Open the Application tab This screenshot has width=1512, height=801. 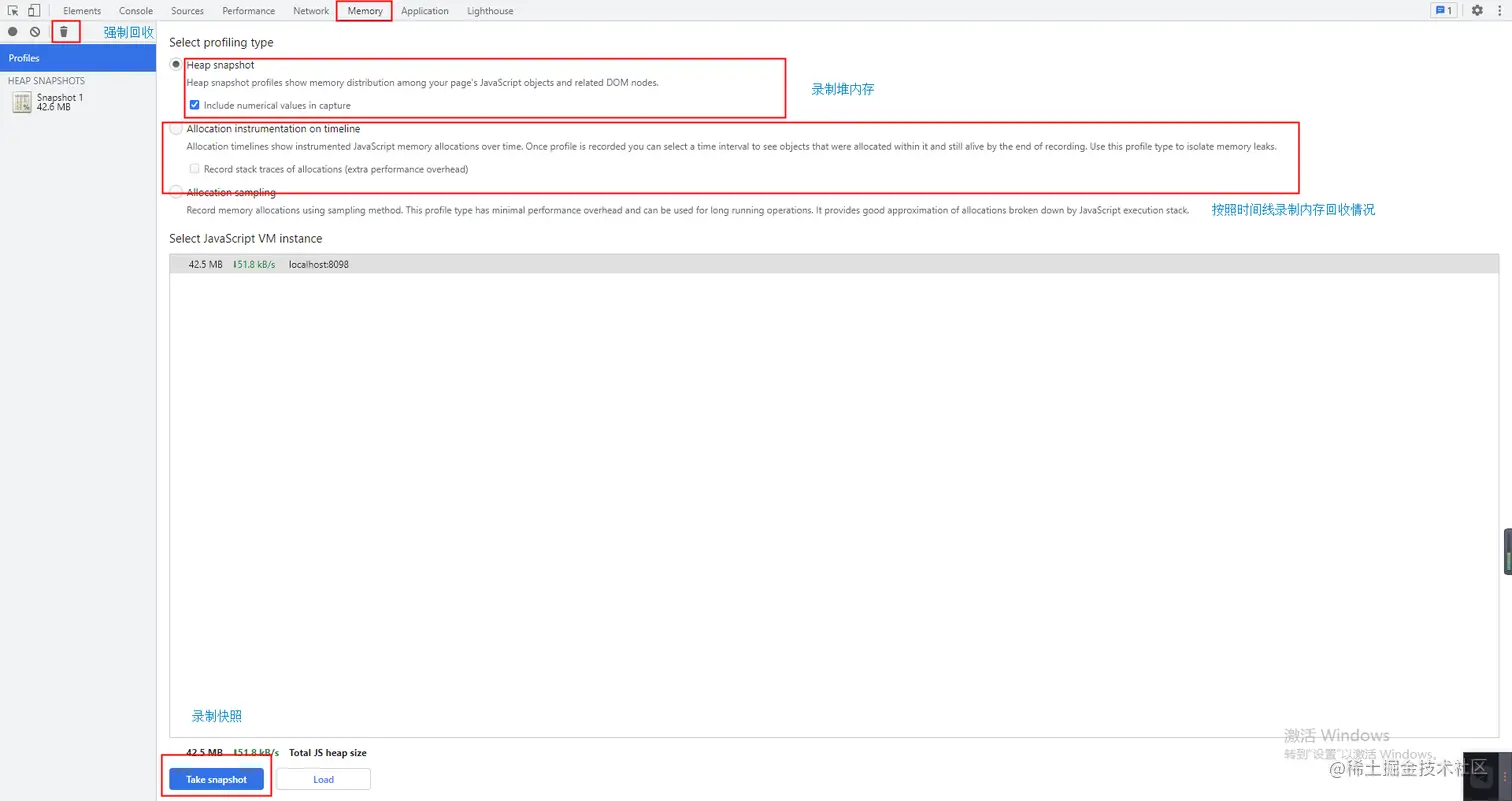[425, 11]
